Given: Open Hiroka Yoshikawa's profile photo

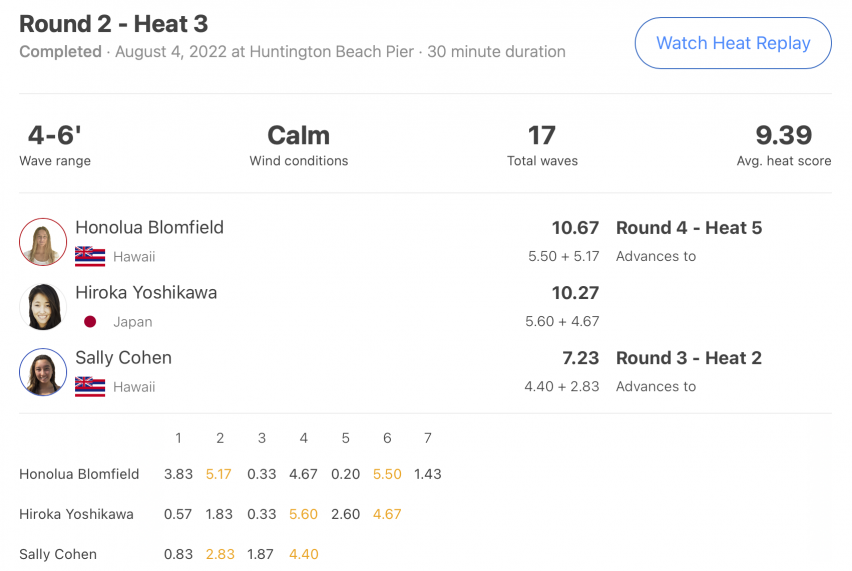Looking at the screenshot, I should click(x=43, y=307).
